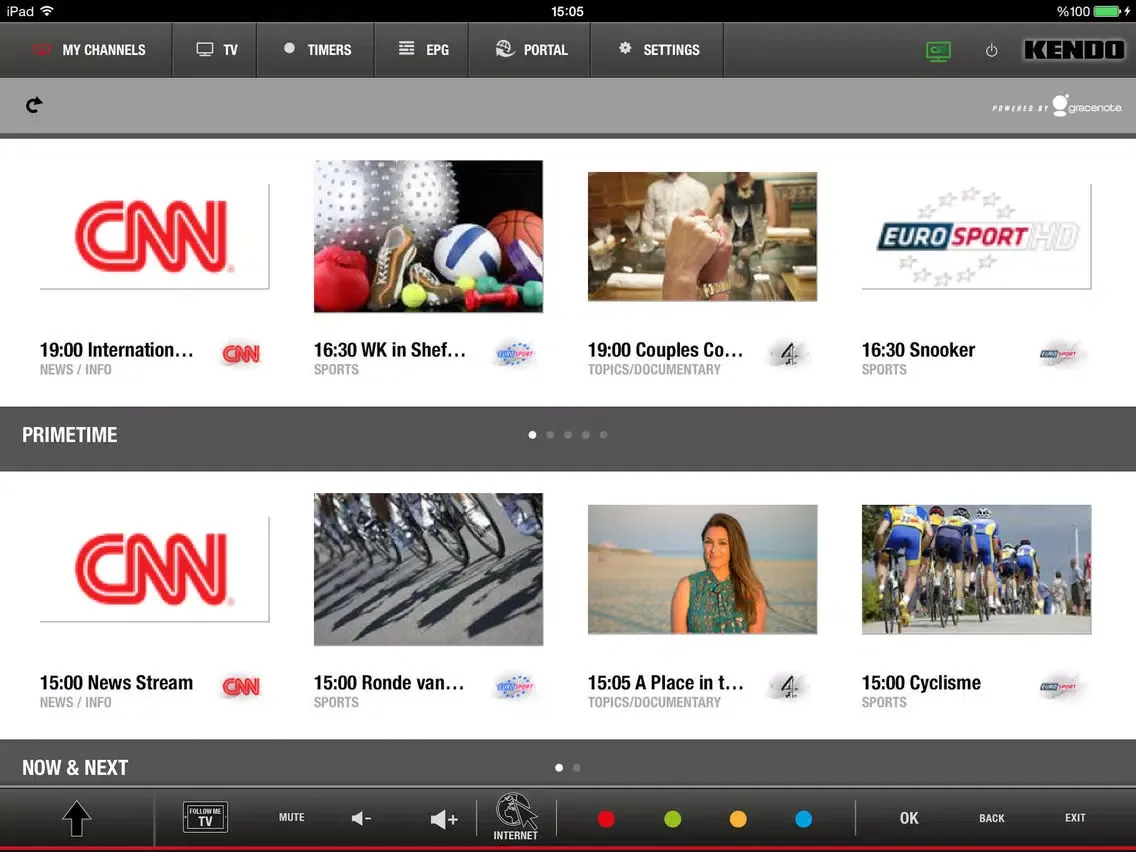Tap Channel 4 logo beside 19:00 Couples Co
Viewport: 1136px width, 852px height.
pos(789,354)
